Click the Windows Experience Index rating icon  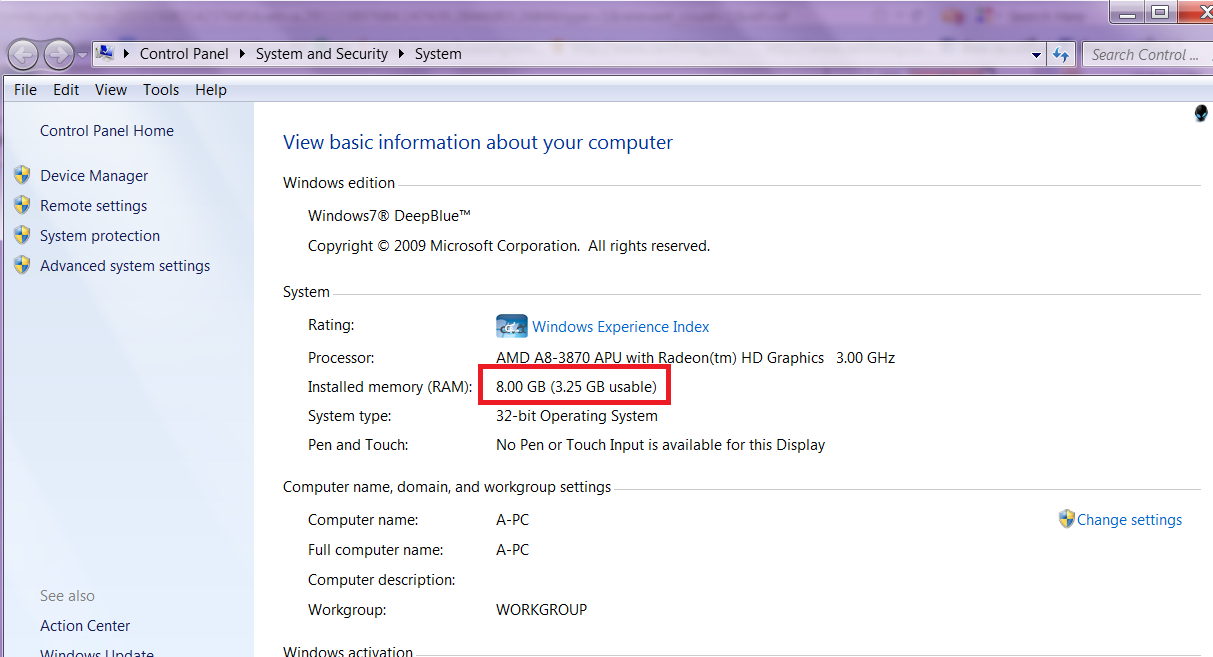(511, 326)
